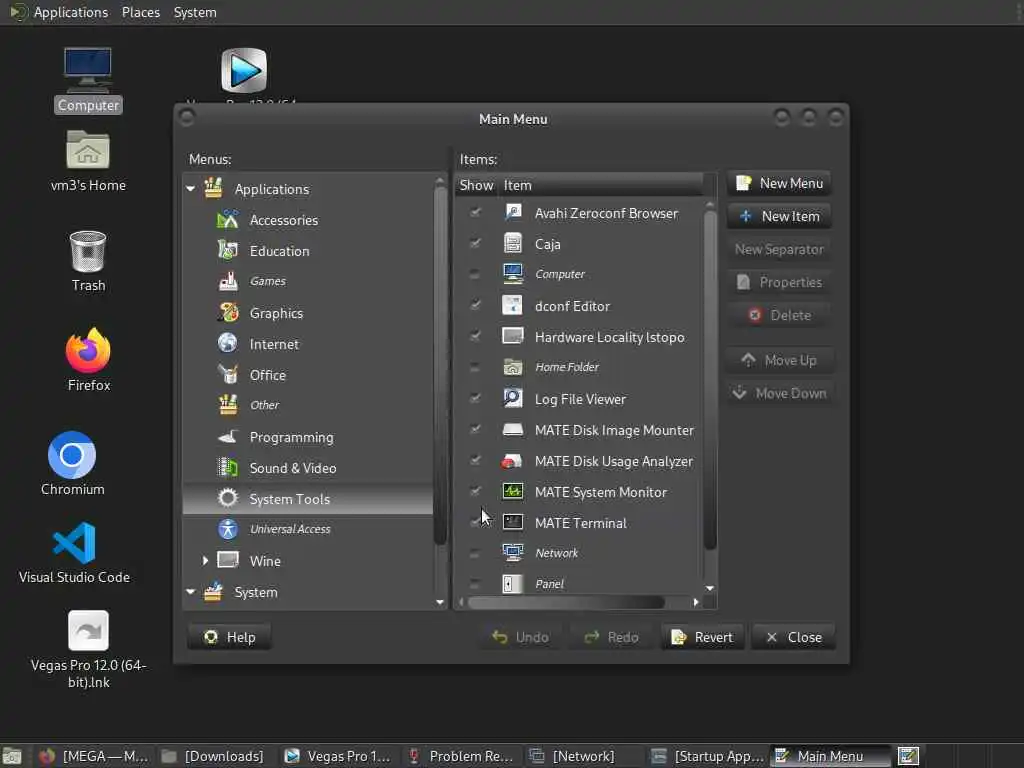Screen dimensions: 1024x768
Task: Collapse the System tree node
Action: pos(190,592)
